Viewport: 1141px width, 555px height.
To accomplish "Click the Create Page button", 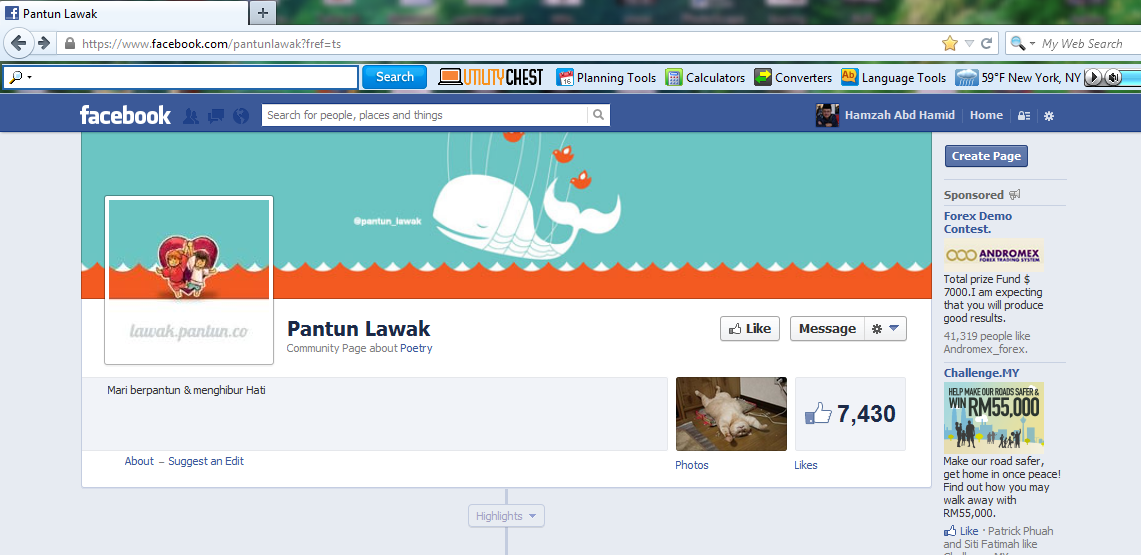I will click(986, 156).
